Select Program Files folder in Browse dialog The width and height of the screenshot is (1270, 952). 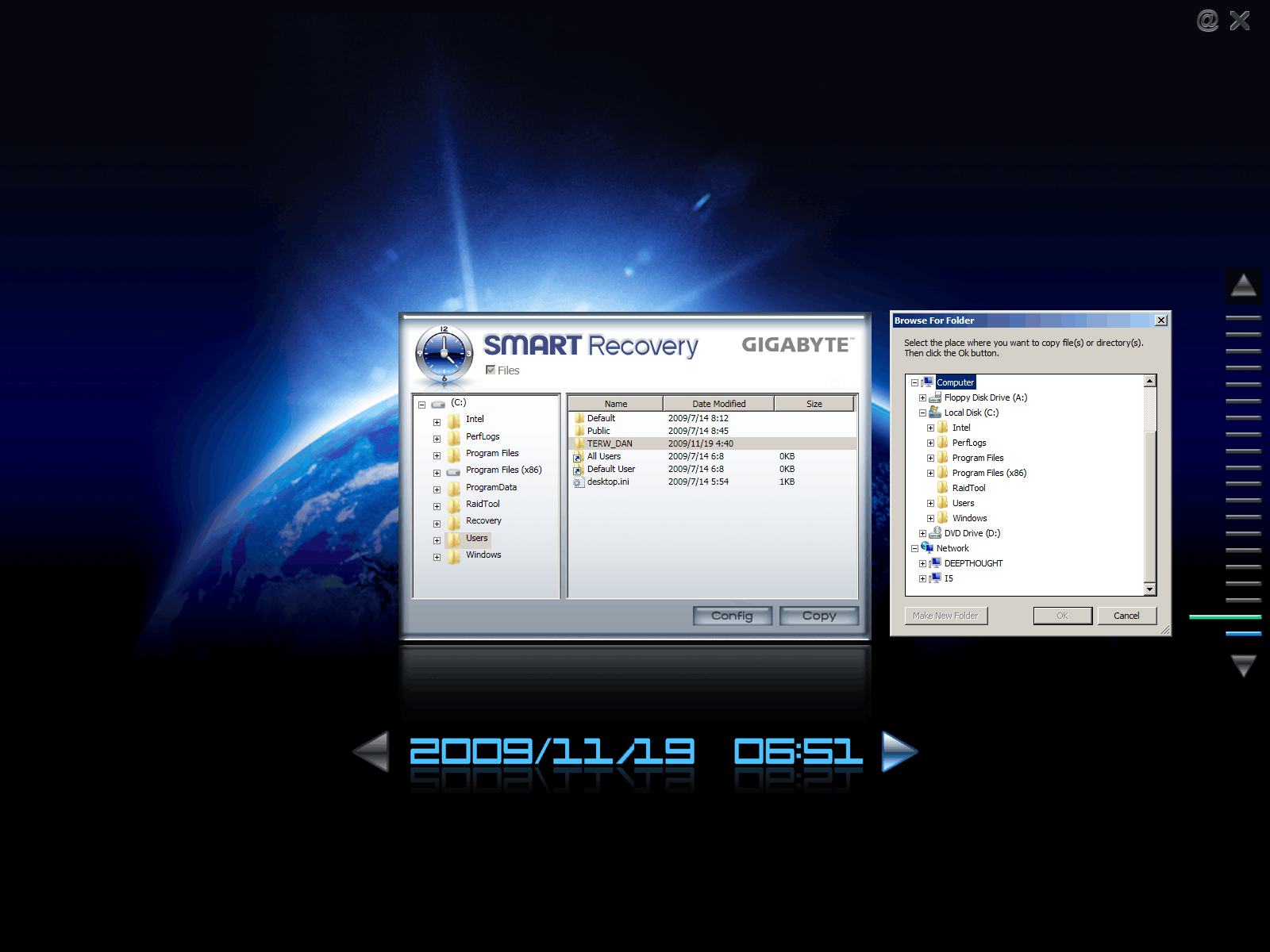[x=978, y=458]
